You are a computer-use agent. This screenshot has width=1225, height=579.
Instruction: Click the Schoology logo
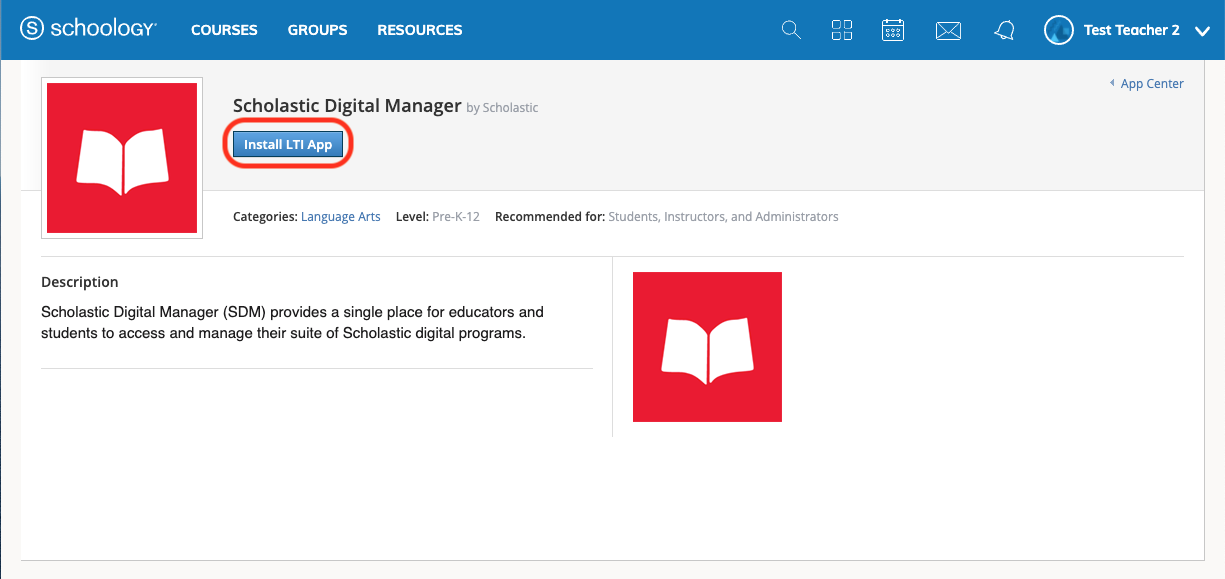(88, 29)
